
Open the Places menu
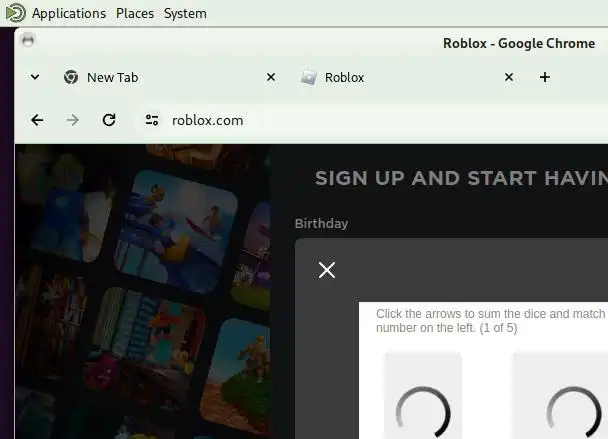point(135,14)
